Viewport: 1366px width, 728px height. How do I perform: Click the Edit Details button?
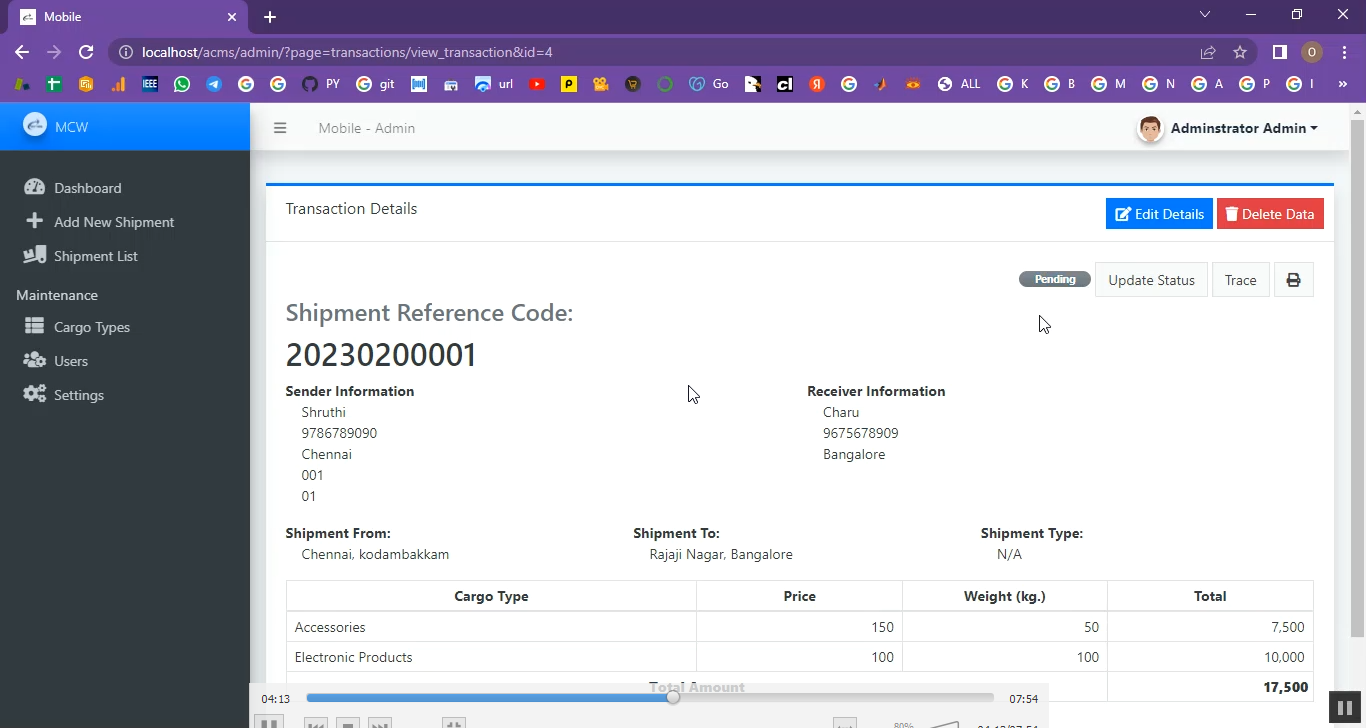[1159, 214]
